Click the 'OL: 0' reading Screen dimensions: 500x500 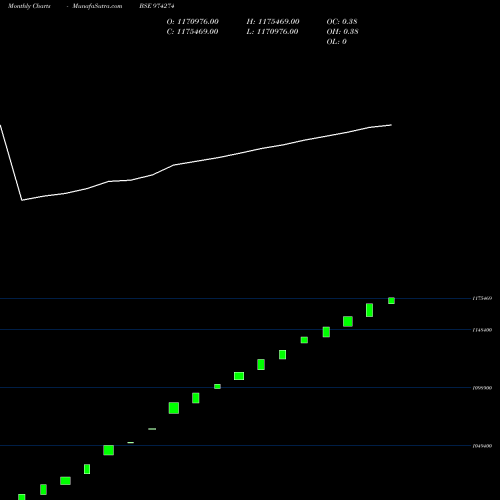[x=337, y=42]
